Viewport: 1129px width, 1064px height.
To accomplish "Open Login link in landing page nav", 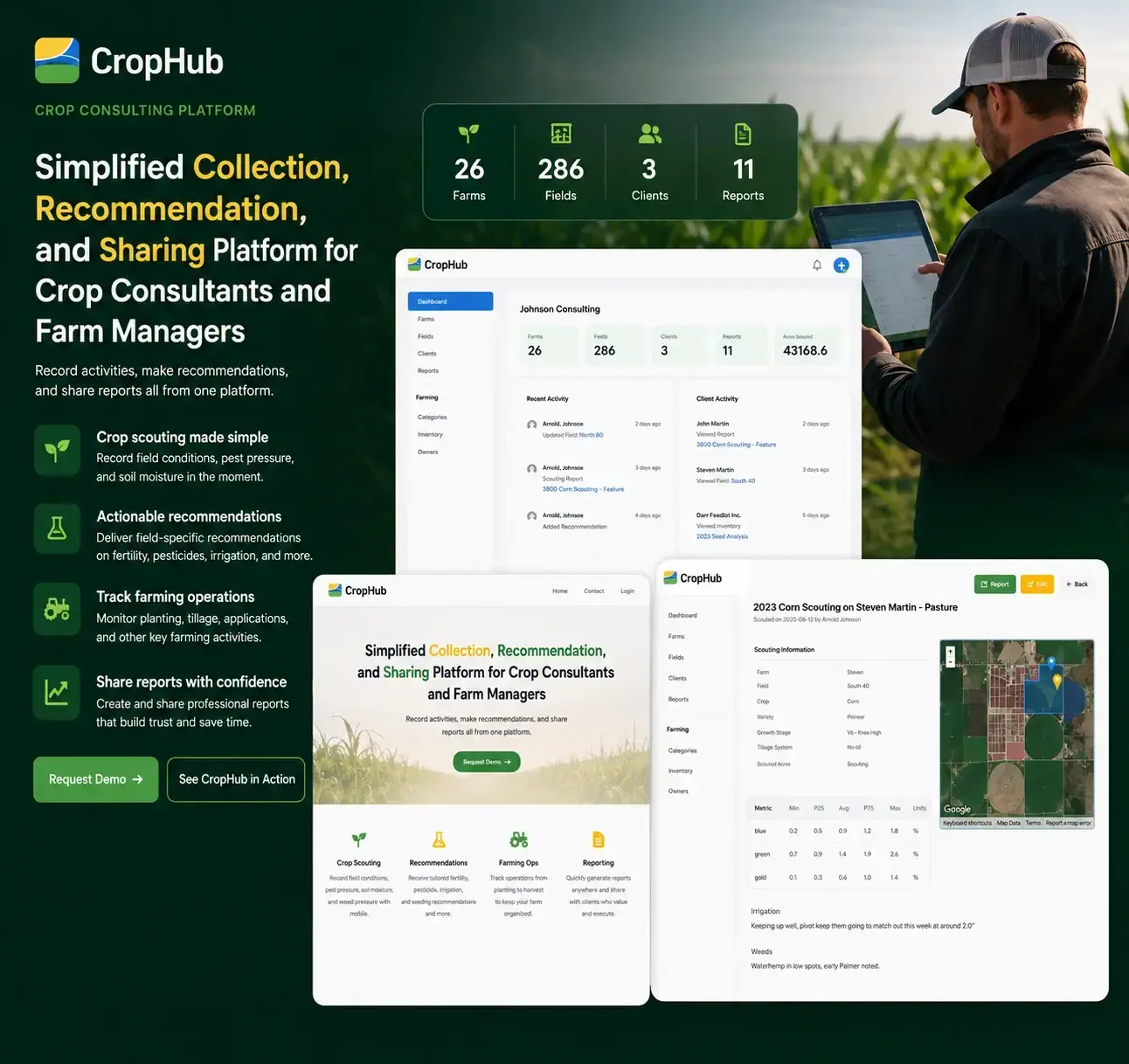I will point(627,591).
